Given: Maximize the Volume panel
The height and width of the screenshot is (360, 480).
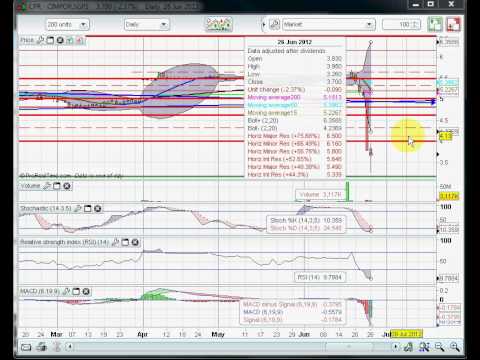Looking at the screenshot, I should coord(57,186).
